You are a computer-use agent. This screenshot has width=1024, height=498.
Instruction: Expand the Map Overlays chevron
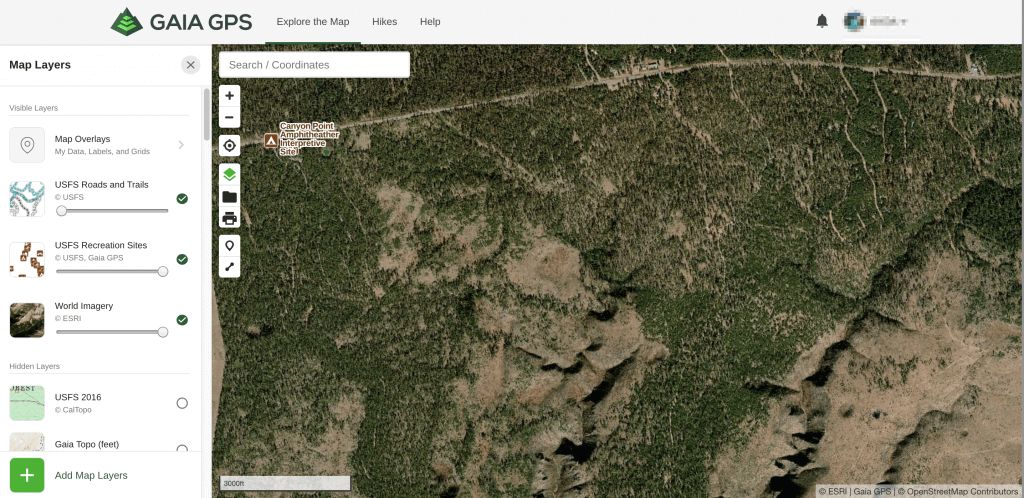click(181, 145)
